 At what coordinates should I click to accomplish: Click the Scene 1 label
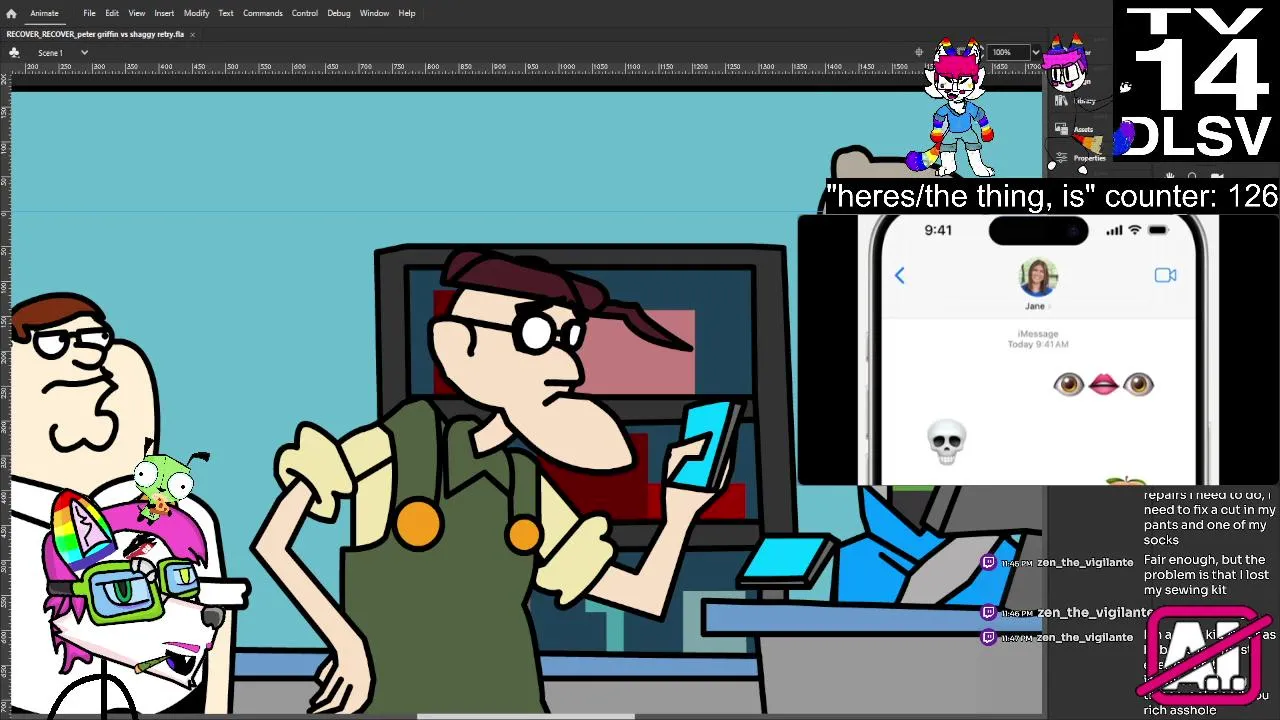[50, 53]
